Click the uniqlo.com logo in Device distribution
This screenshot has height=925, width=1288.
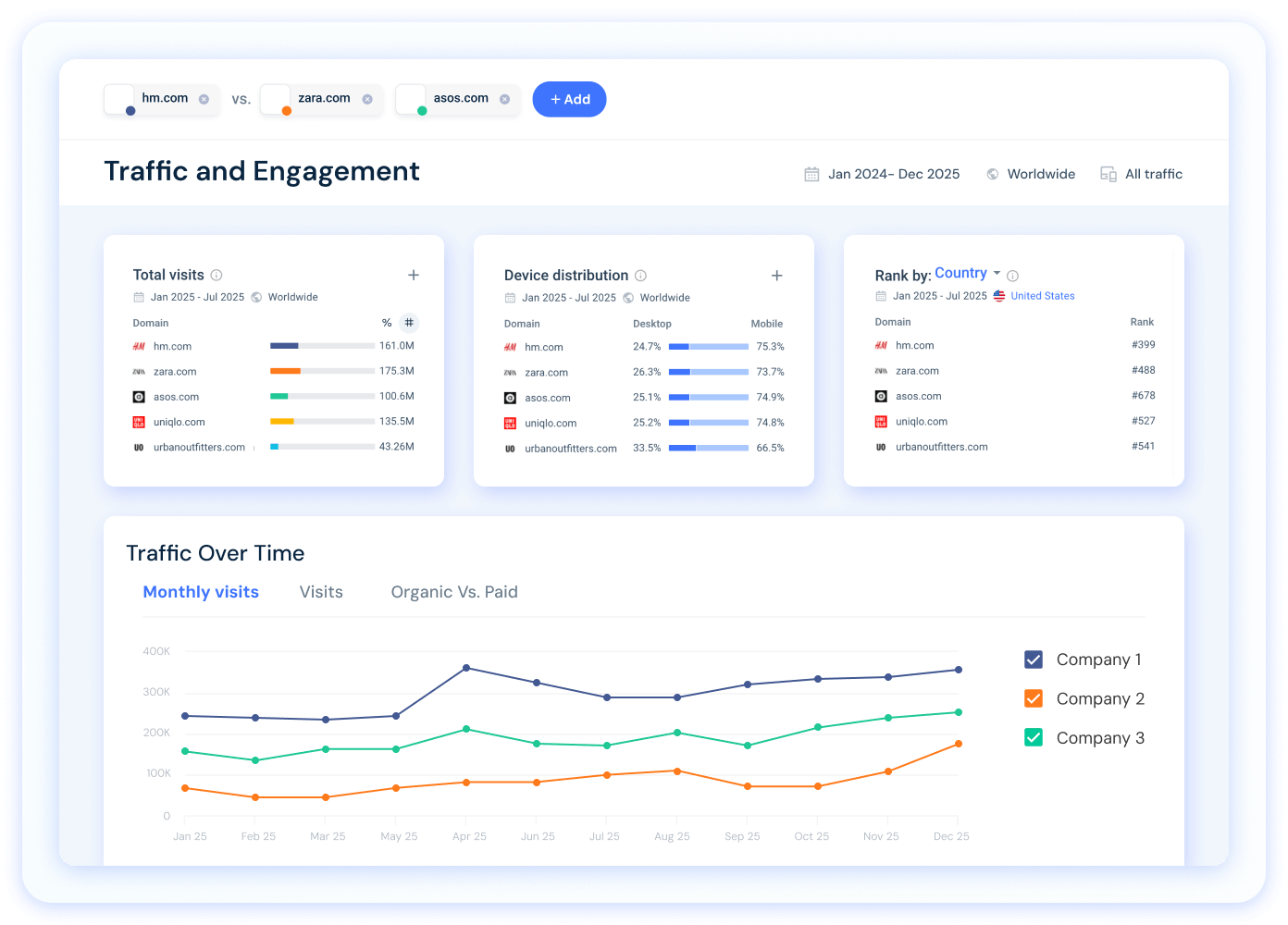click(510, 423)
